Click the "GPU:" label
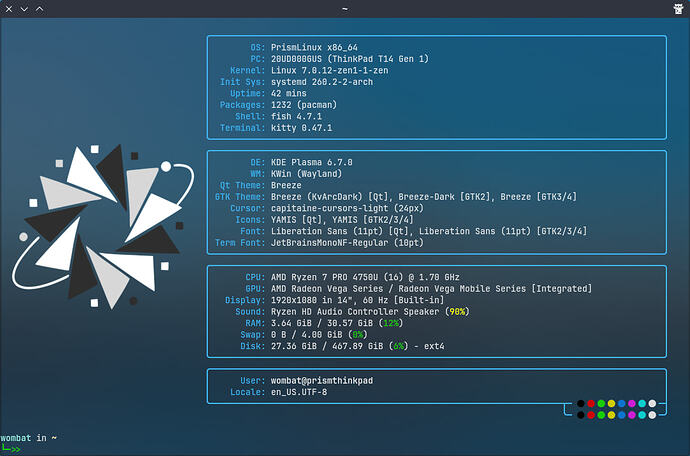Screen dimensions: 690x456 click(255, 289)
